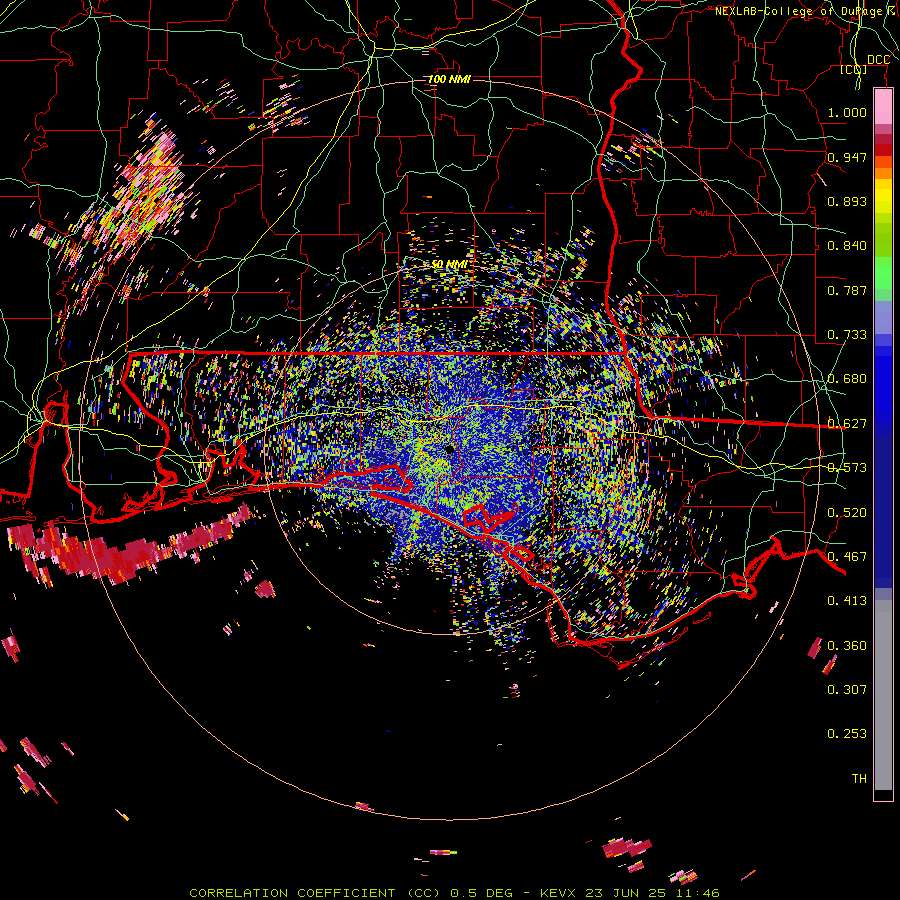This screenshot has height=900, width=900.
Task: Click the 0.680 legend value
Action: click(847, 379)
